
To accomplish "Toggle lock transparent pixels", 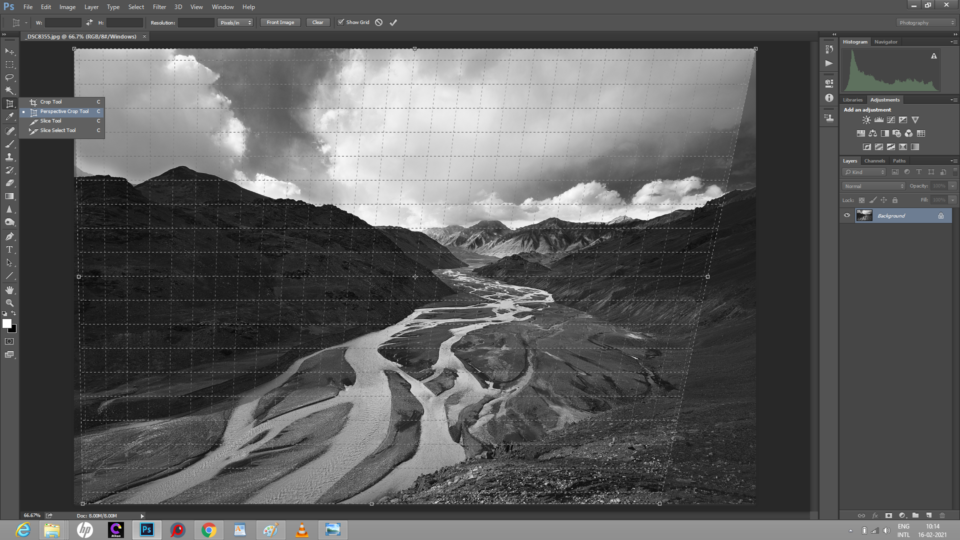I will tap(861, 200).
